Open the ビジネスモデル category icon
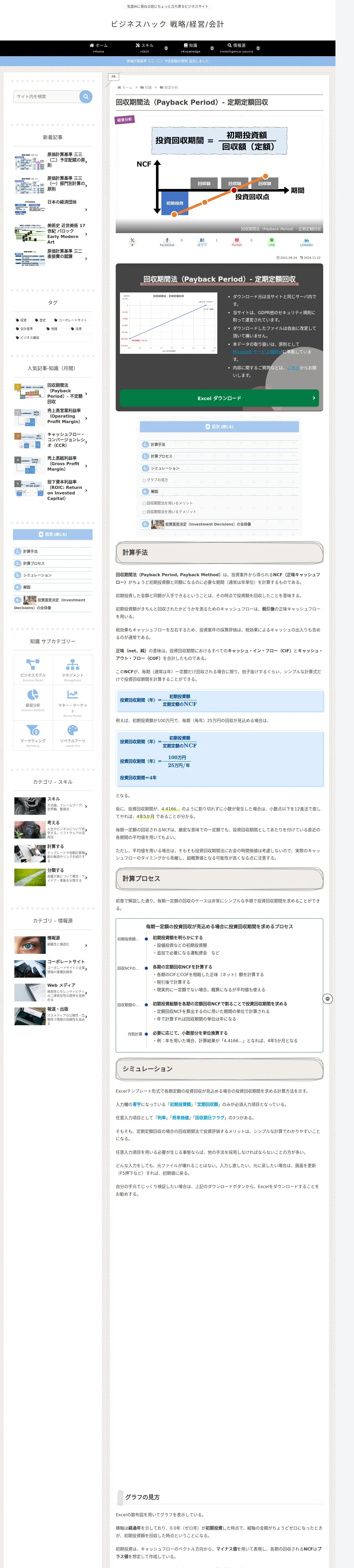Screen dimensions: 354x1568 pyautogui.click(x=33, y=670)
